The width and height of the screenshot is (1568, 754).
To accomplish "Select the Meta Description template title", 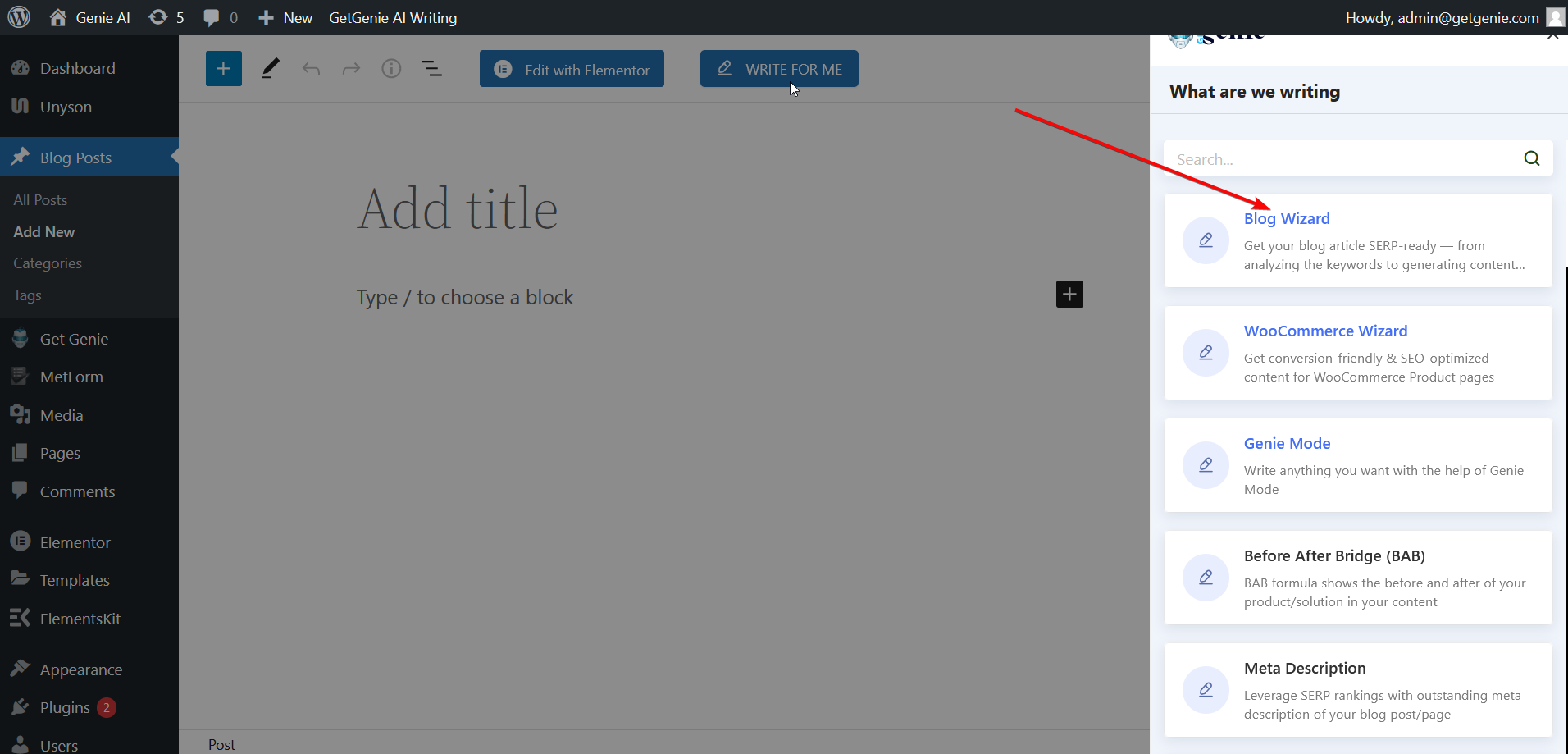I will coord(1305,668).
